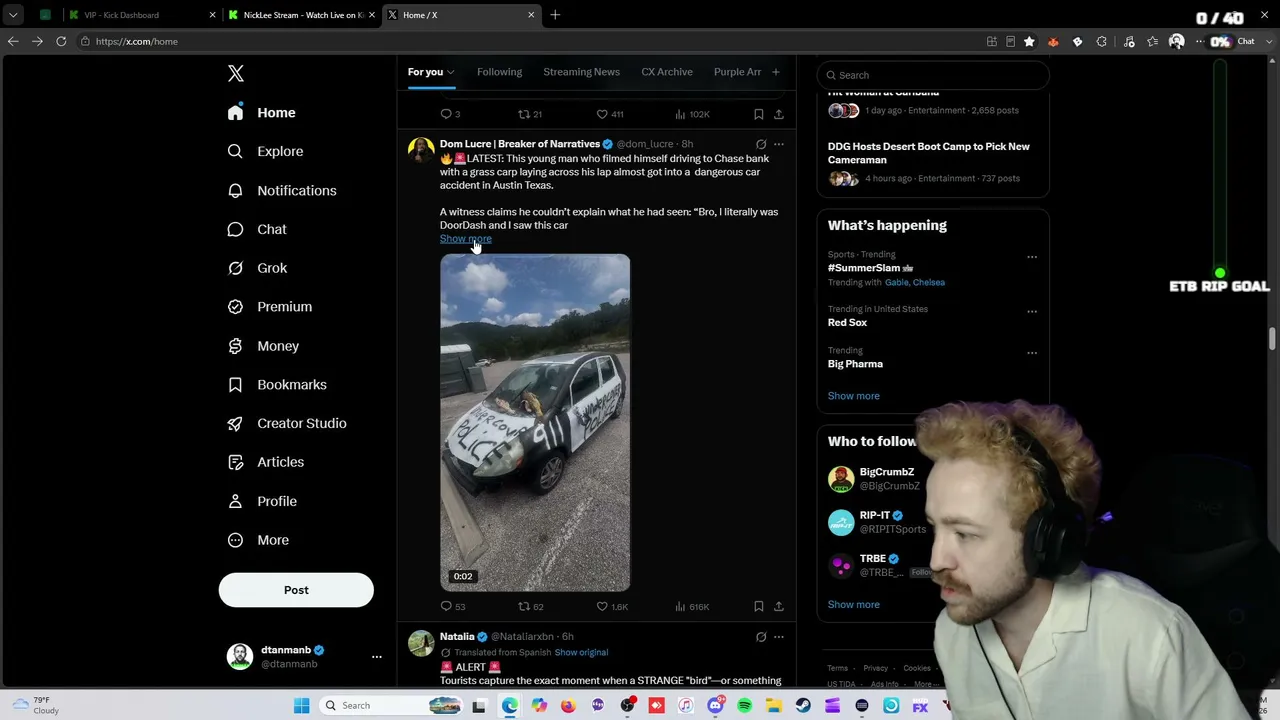Reply to the Dom Lucre post
Screen dimensions: 1280x720
[453, 606]
